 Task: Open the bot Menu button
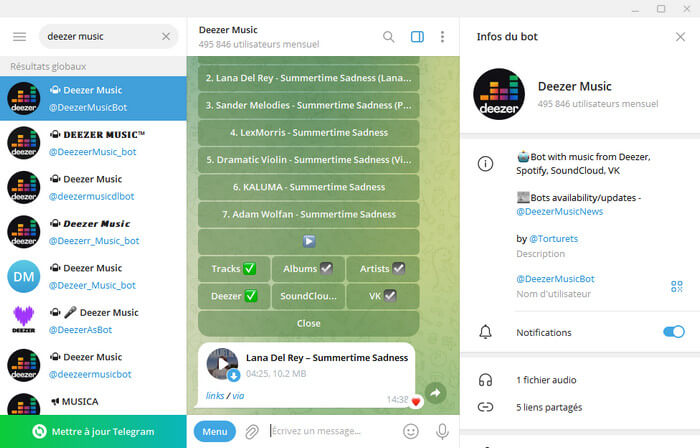(214, 431)
